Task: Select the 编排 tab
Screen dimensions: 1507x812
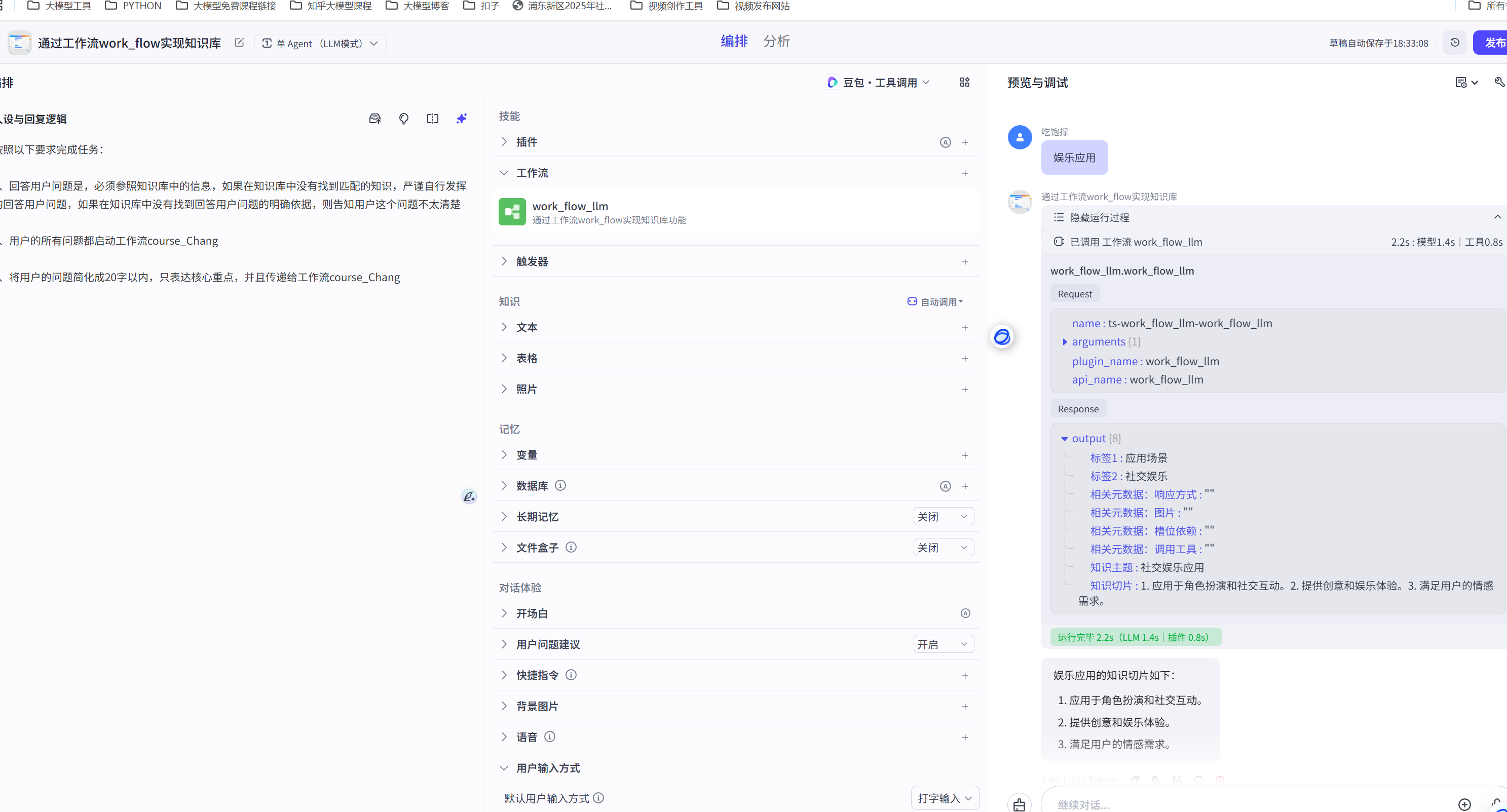Action: 734,42
